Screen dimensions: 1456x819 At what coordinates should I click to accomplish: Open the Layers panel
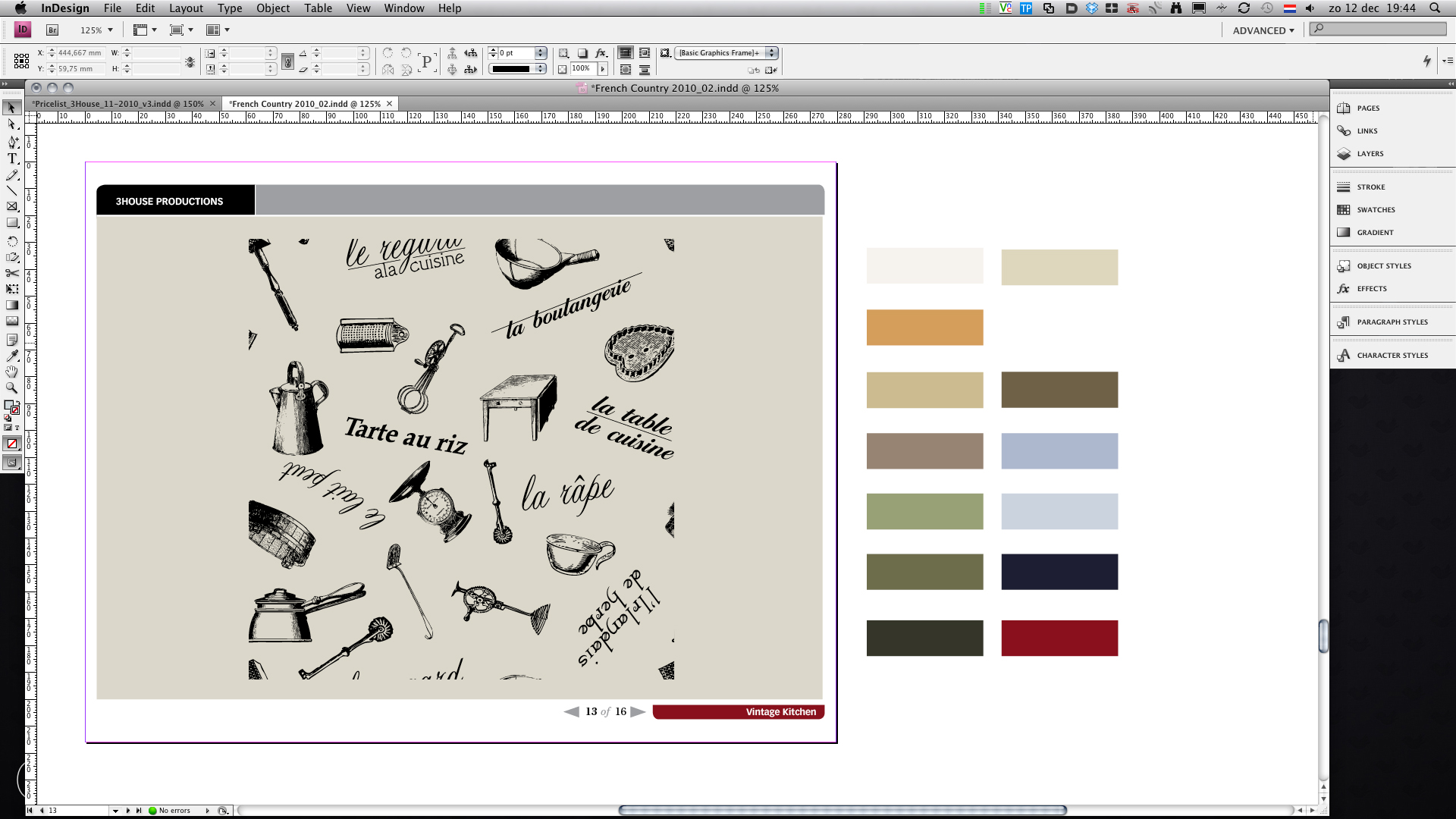point(1370,154)
